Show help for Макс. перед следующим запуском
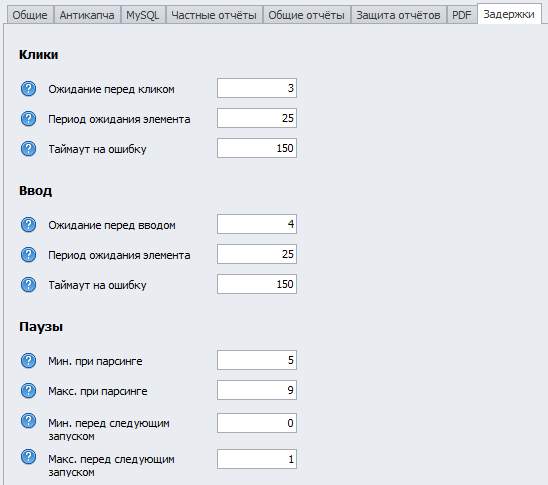The height and width of the screenshot is (485, 548). pos(28,457)
